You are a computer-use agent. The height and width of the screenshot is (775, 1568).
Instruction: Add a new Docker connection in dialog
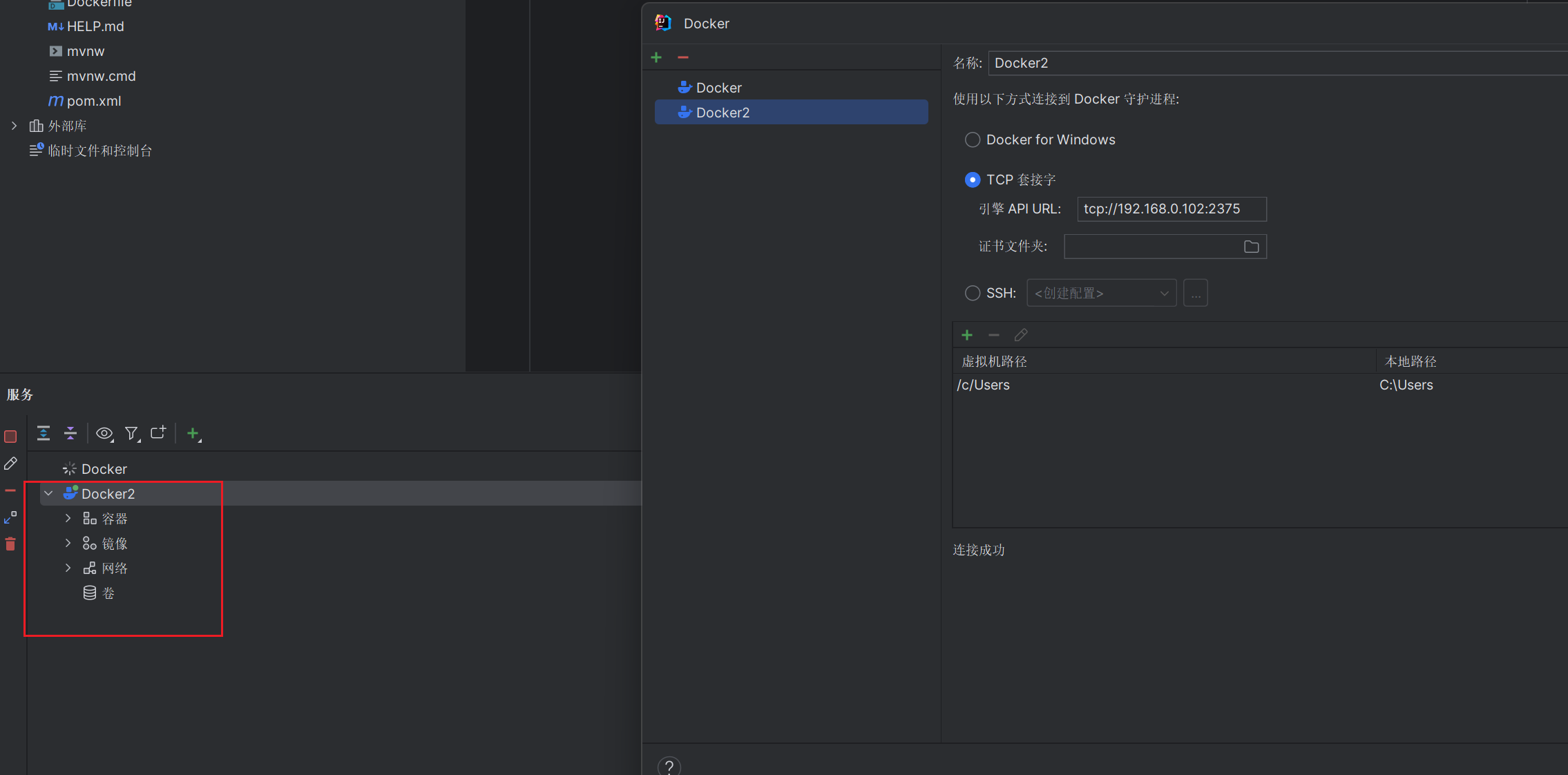coord(656,57)
